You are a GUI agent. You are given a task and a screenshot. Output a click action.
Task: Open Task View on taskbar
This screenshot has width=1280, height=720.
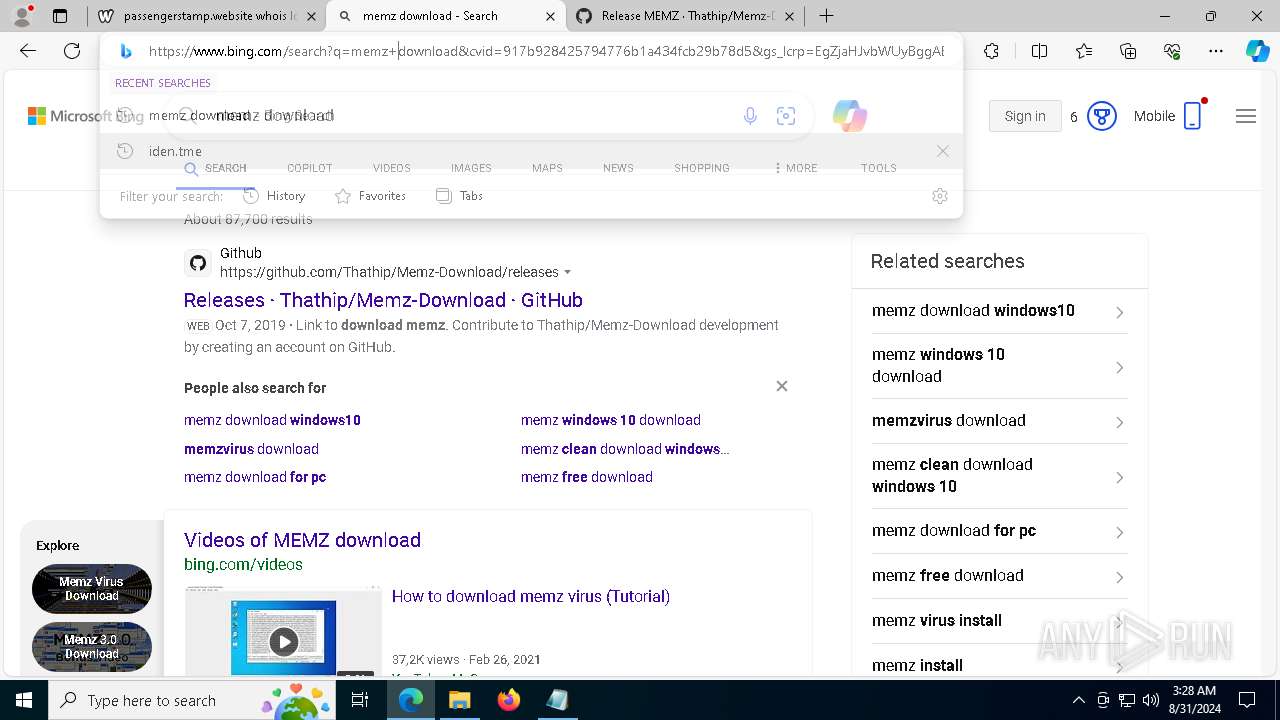[x=360, y=700]
